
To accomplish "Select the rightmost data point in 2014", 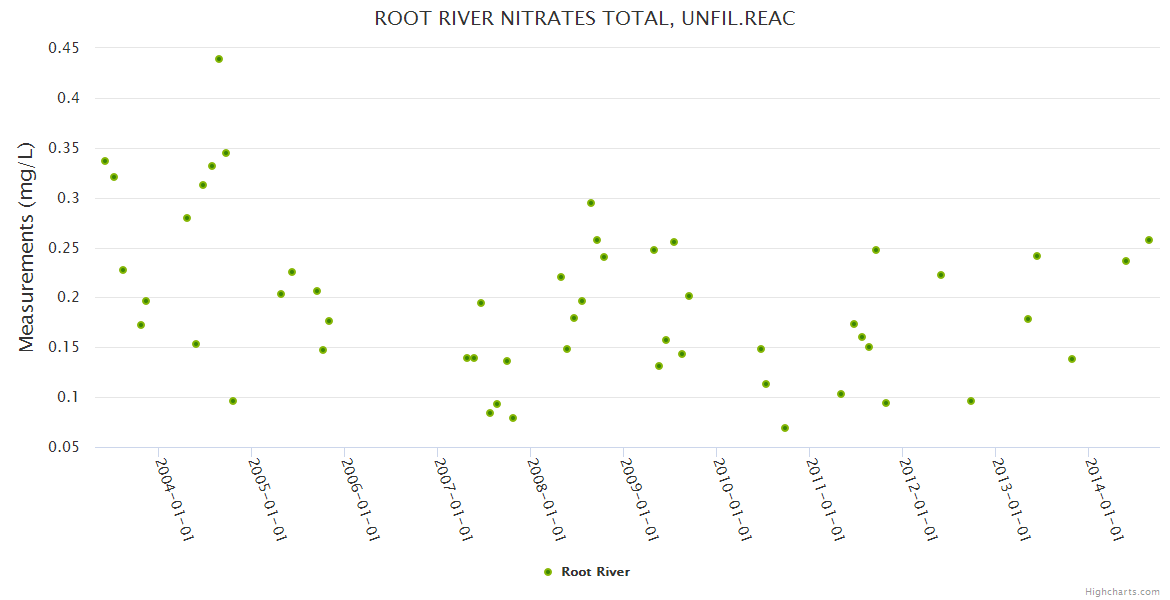I will [x=1149, y=240].
